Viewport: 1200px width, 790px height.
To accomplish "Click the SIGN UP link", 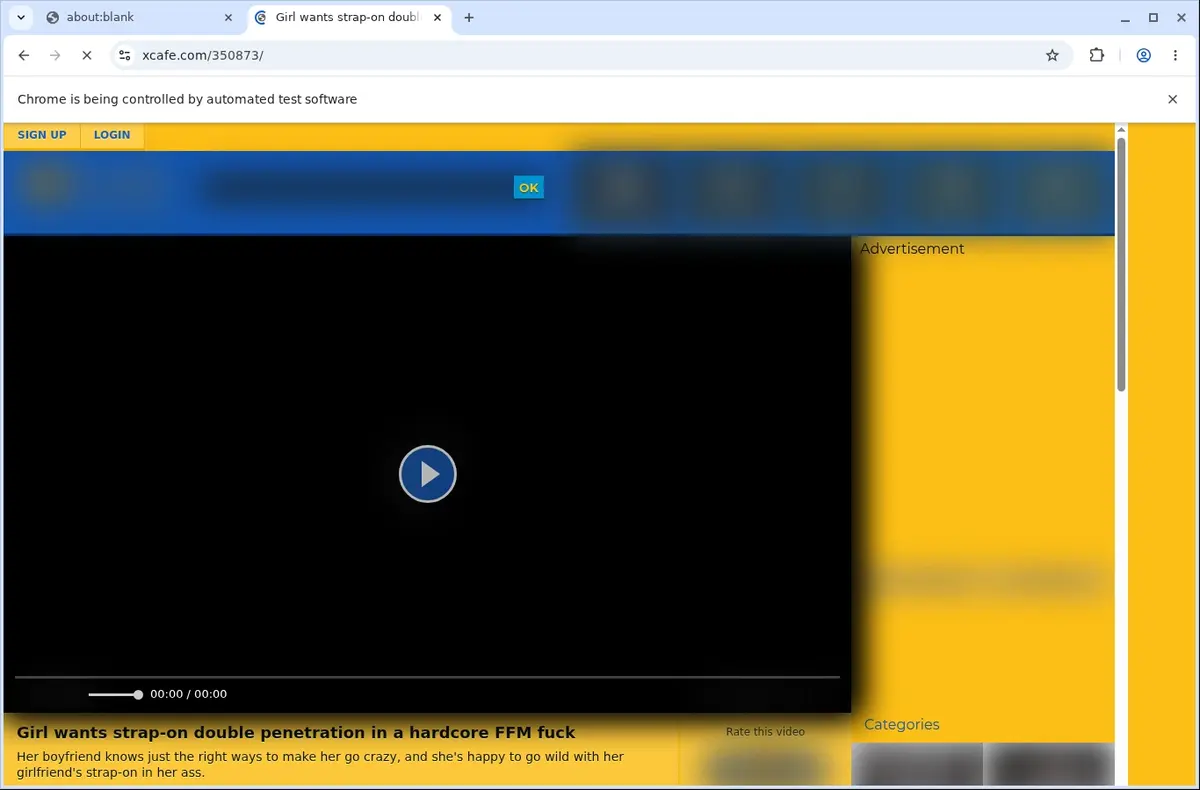I will point(42,135).
